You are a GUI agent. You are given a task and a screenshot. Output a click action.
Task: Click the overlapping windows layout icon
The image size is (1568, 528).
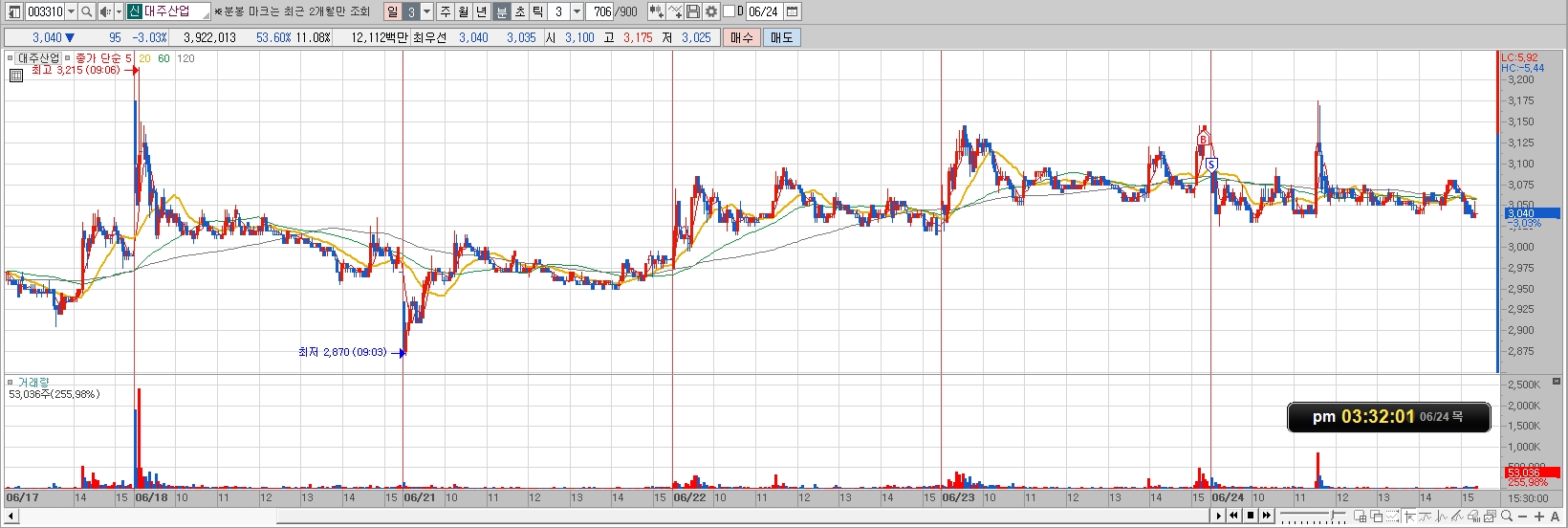tap(1377, 516)
